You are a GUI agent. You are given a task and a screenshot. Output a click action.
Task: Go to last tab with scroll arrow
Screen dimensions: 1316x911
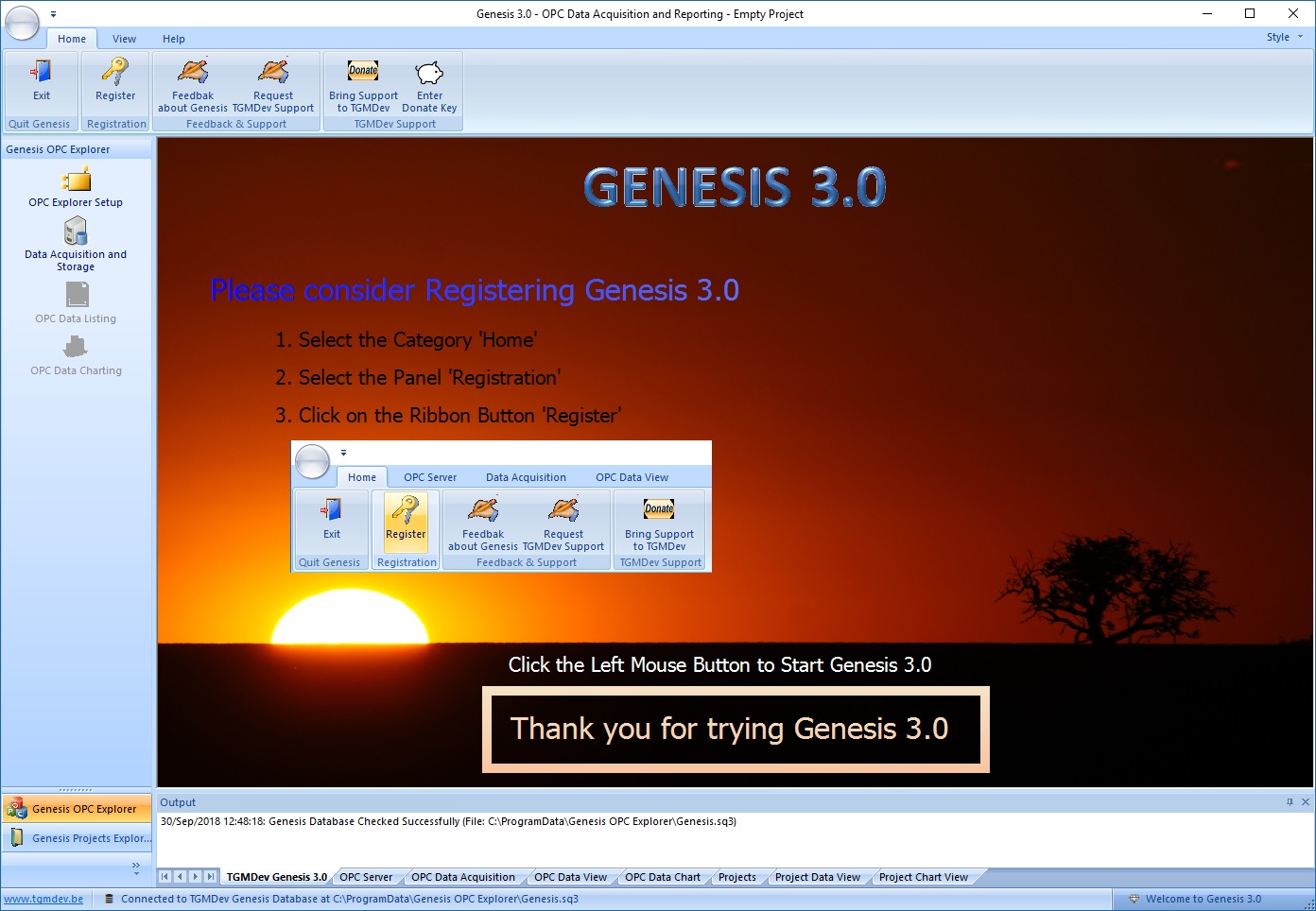point(211,877)
